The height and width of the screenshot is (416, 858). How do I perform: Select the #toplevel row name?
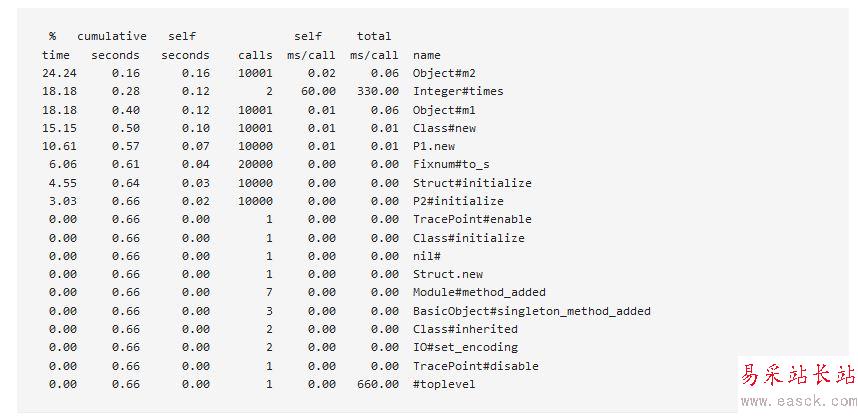[444, 384]
